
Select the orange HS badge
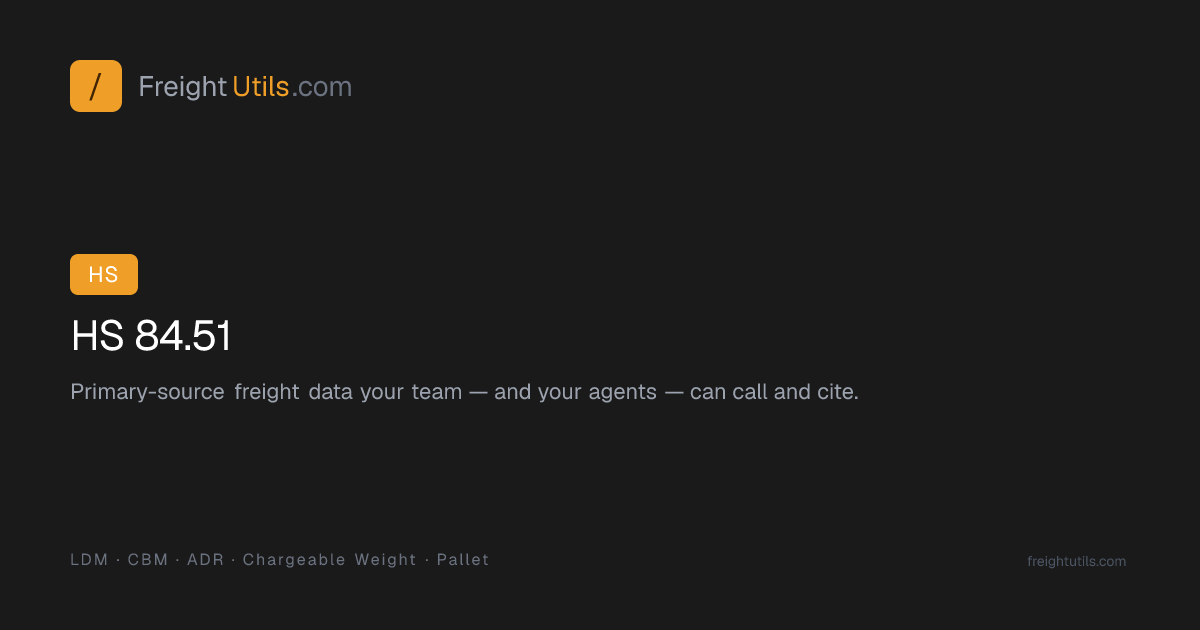[x=104, y=275]
